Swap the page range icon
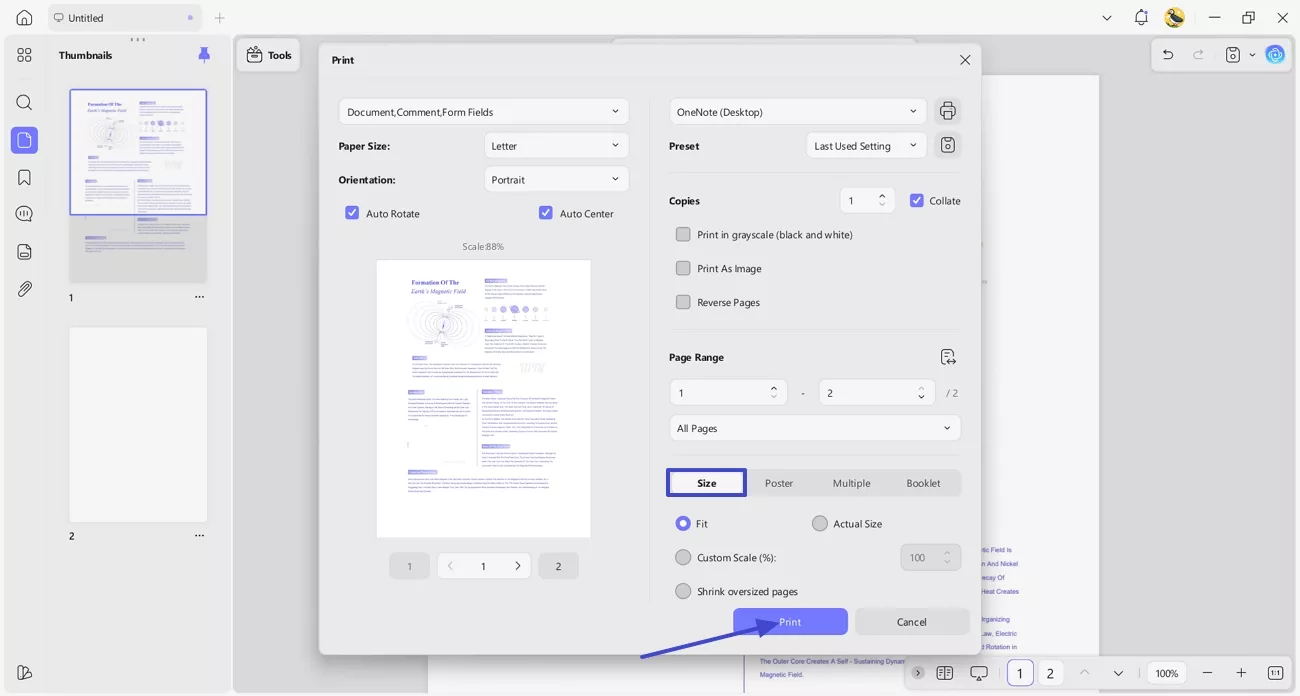Viewport: 1300px width, 696px height. 948,357
